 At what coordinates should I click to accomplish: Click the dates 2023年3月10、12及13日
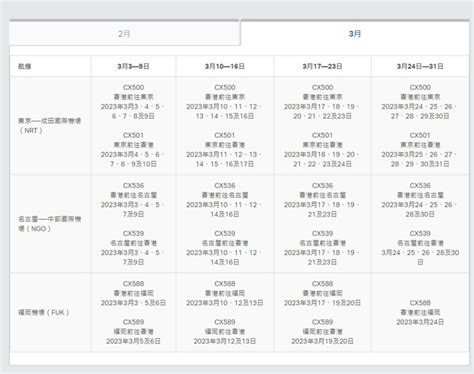(225, 303)
